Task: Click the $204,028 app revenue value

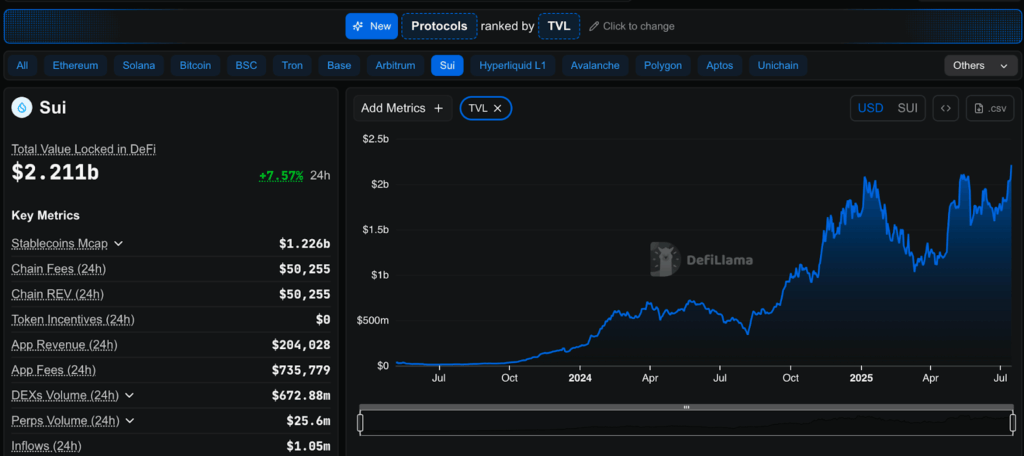Action: coord(301,345)
